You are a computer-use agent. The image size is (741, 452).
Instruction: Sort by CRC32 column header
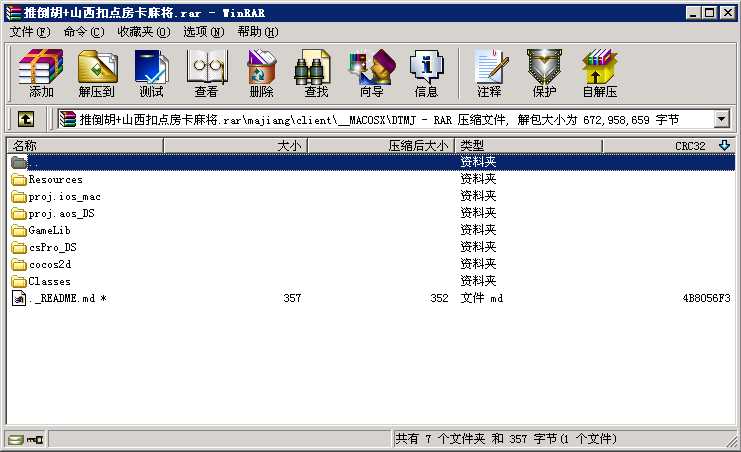669,146
